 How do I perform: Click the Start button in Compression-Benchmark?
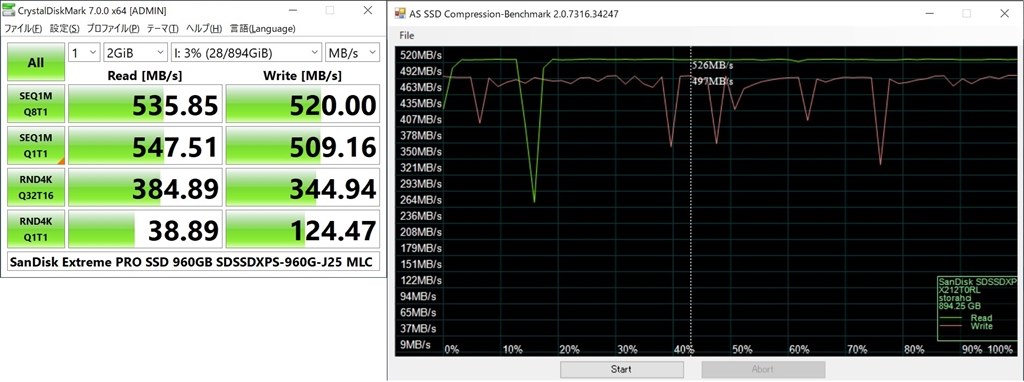621,370
